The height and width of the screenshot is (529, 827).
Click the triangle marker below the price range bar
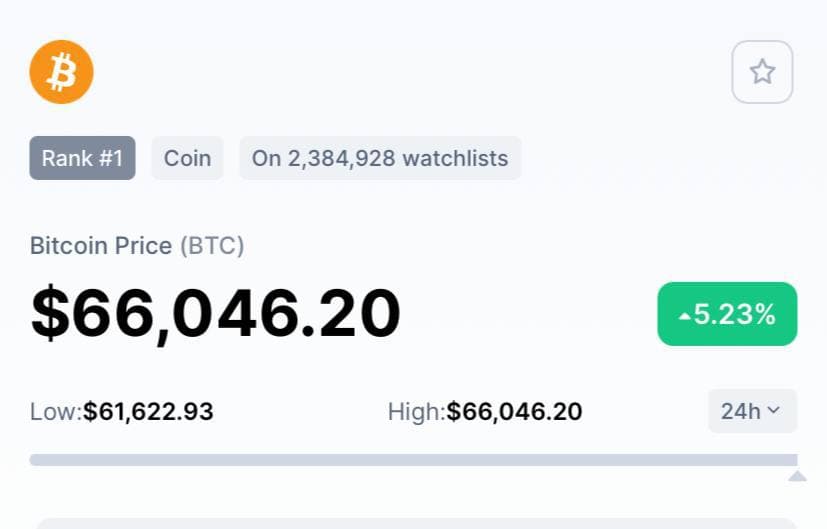tap(797, 476)
